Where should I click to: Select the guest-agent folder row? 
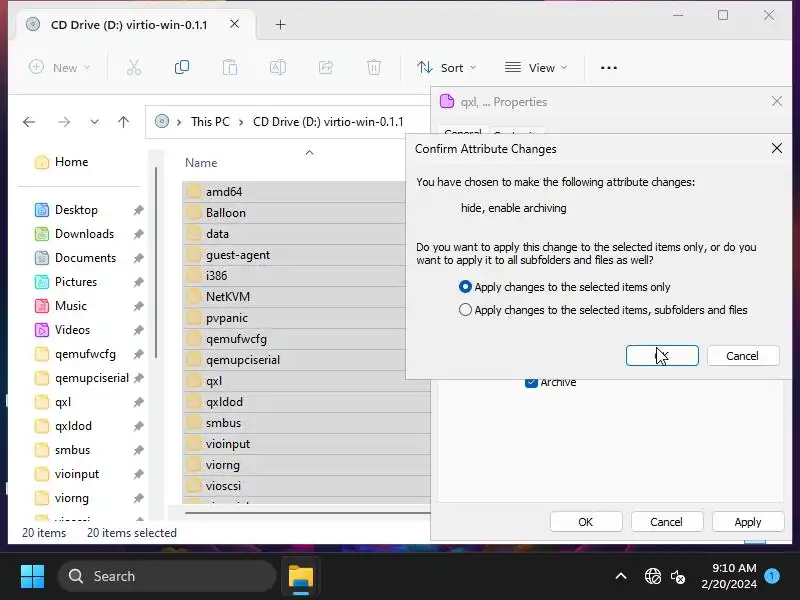(x=306, y=255)
